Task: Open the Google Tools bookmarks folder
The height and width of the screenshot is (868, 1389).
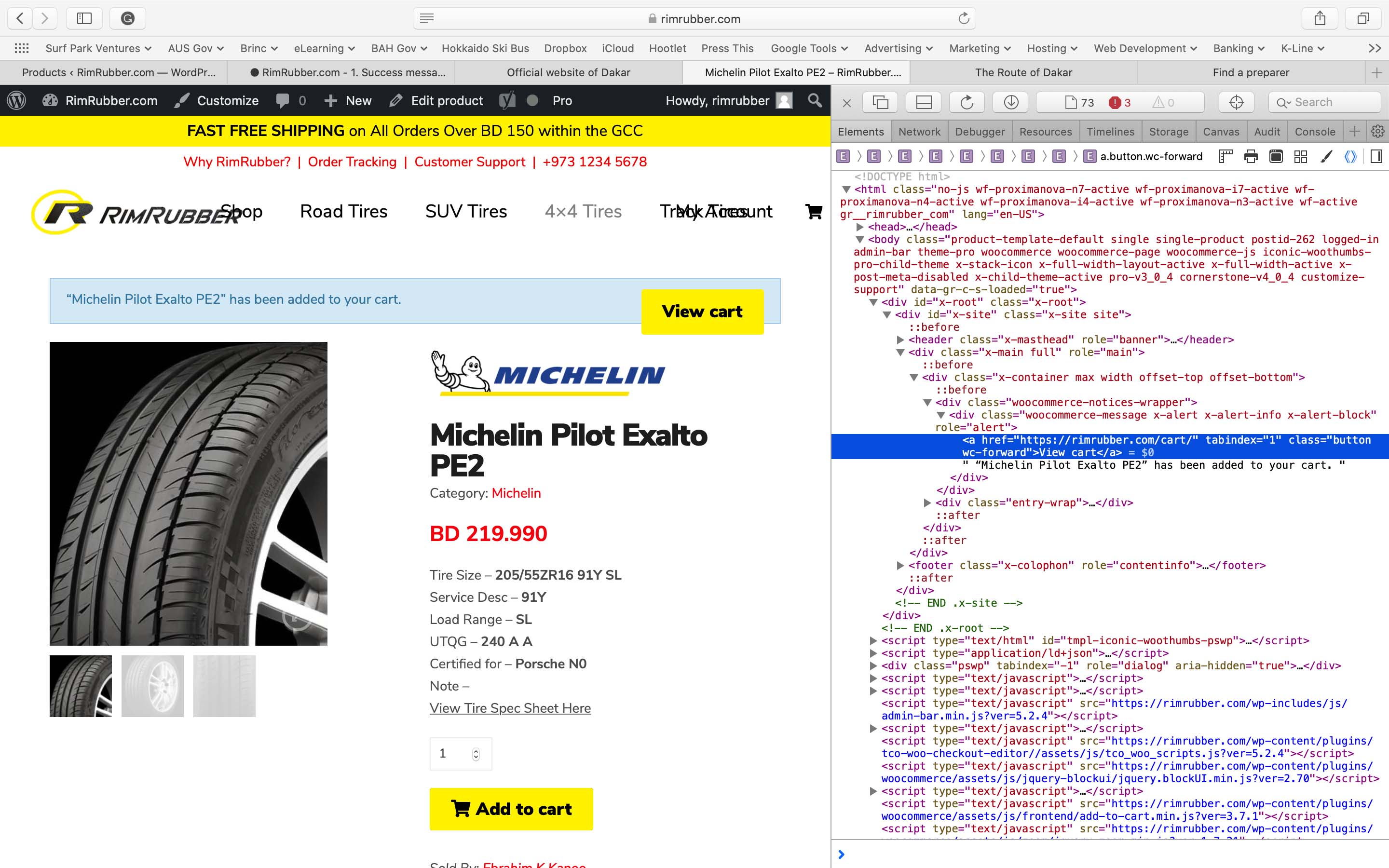Action: click(809, 48)
